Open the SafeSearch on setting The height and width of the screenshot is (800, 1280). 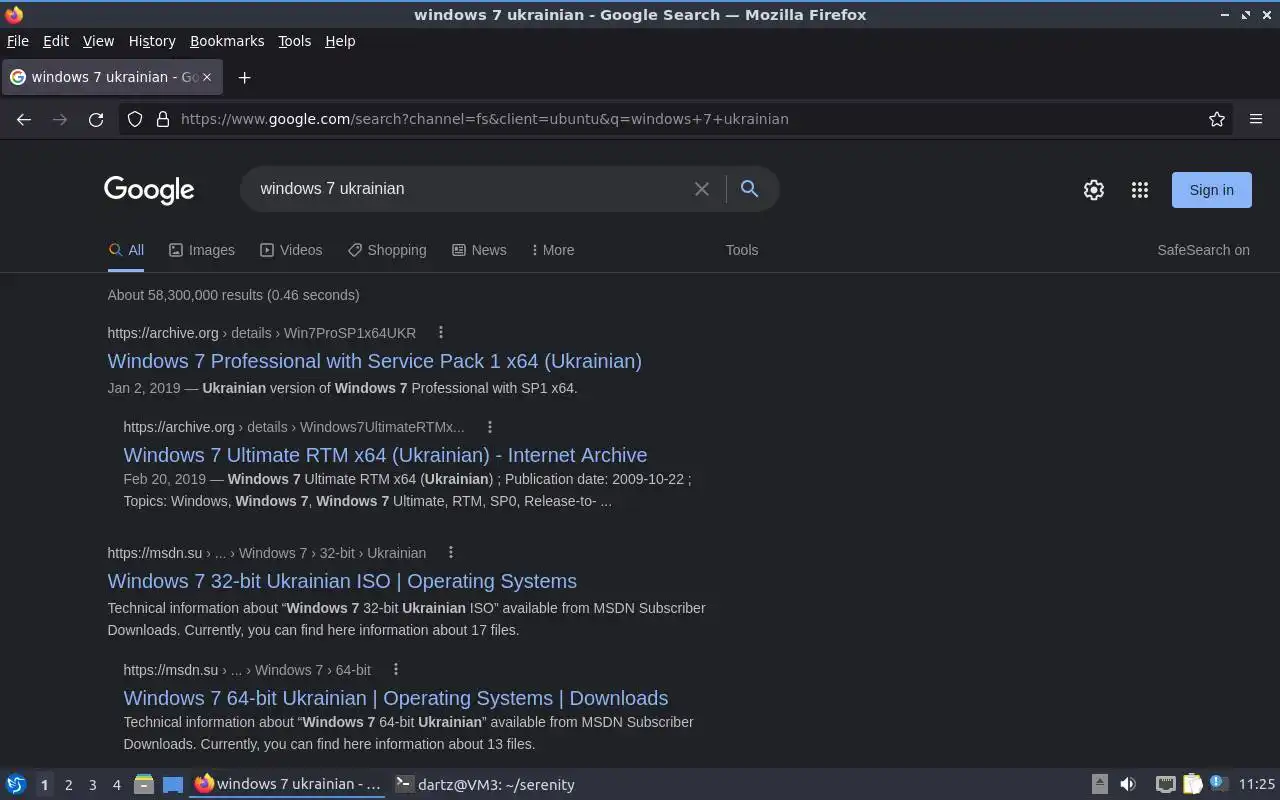click(x=1203, y=250)
